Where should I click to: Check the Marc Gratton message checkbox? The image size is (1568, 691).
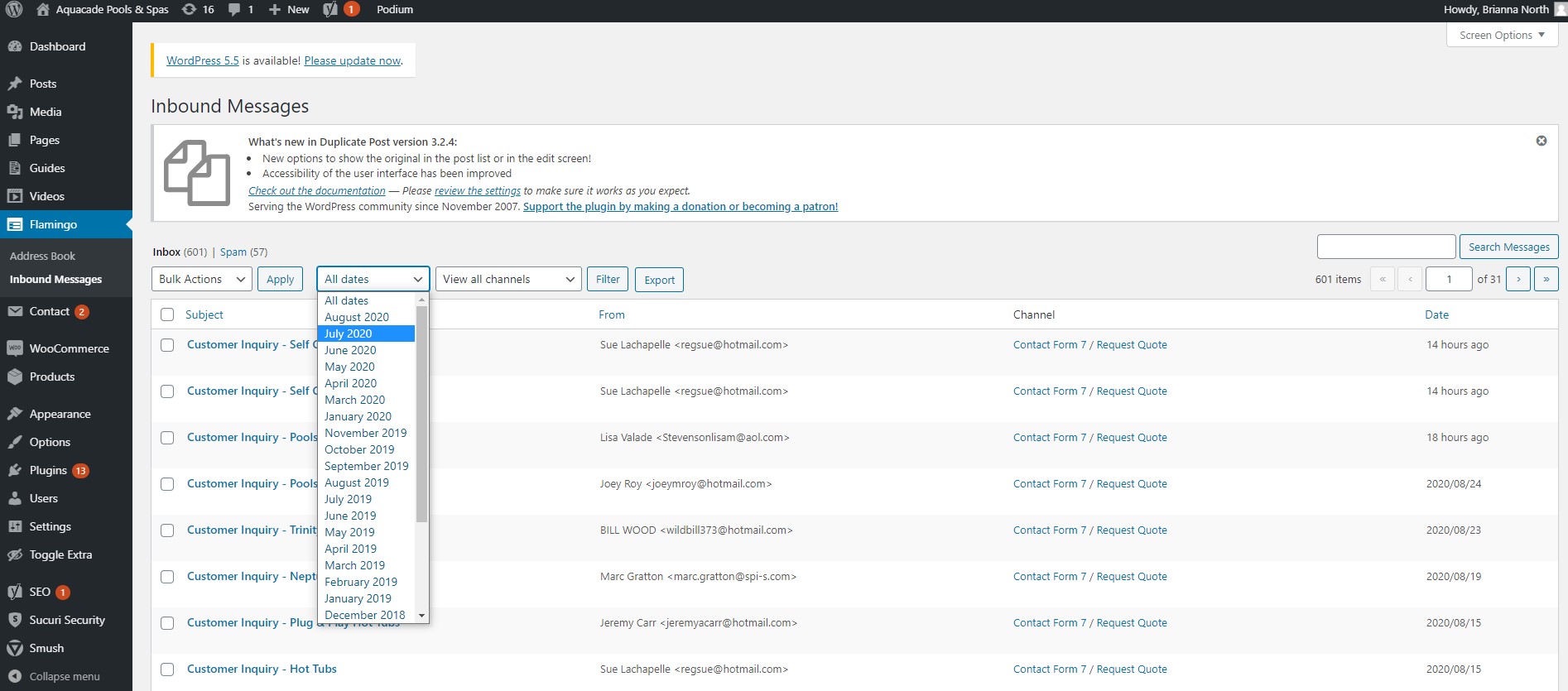coord(167,577)
